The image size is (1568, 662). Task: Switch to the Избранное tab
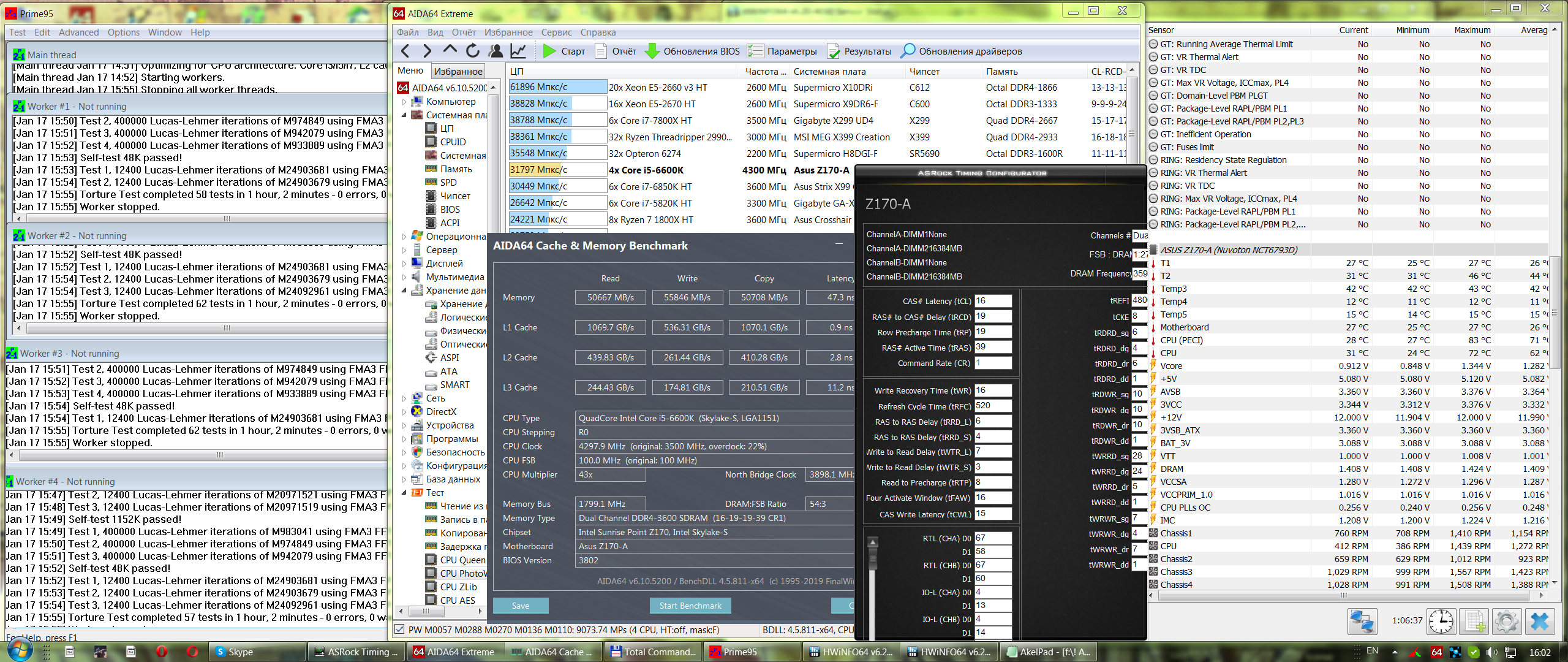(x=458, y=71)
